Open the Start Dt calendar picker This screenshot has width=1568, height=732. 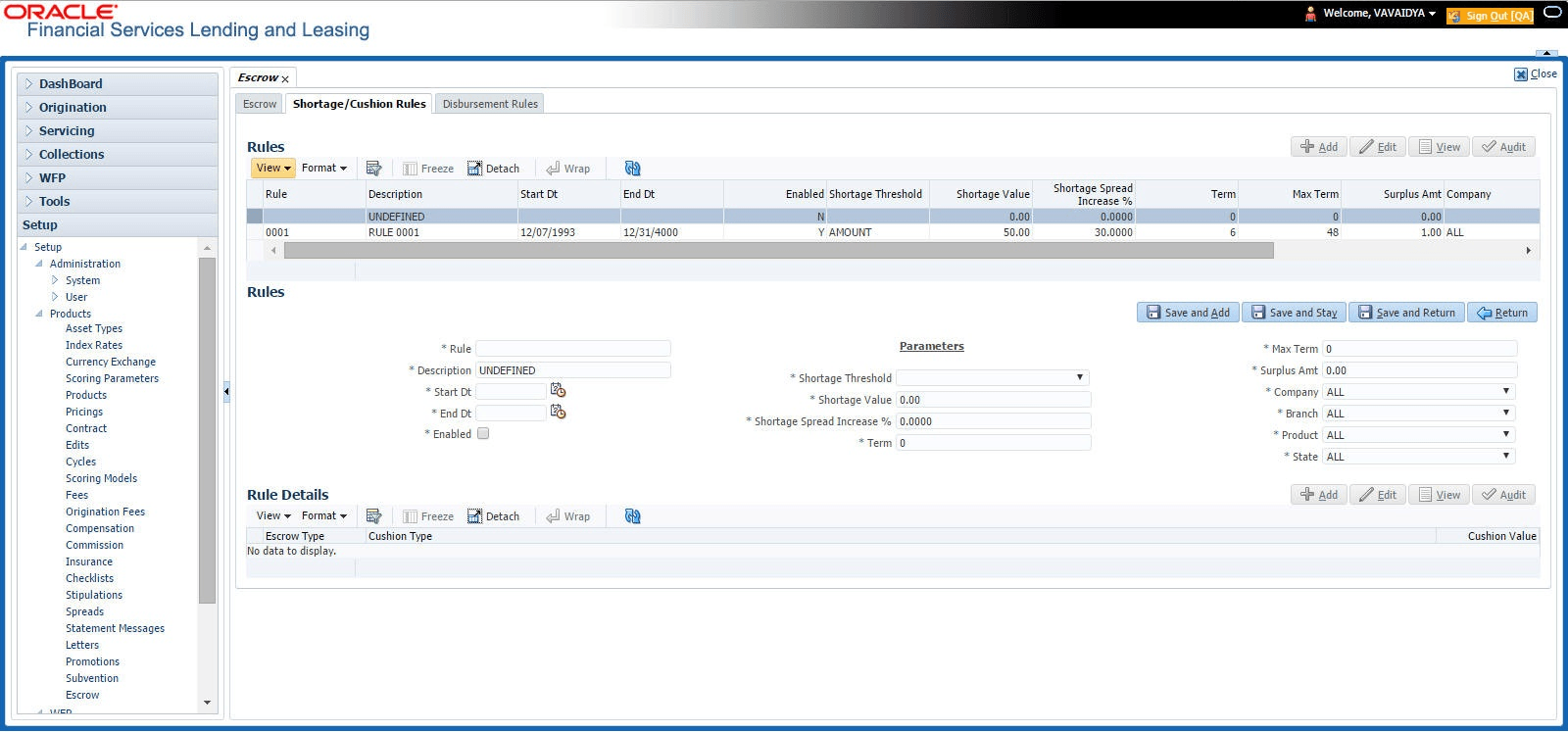pos(558,390)
